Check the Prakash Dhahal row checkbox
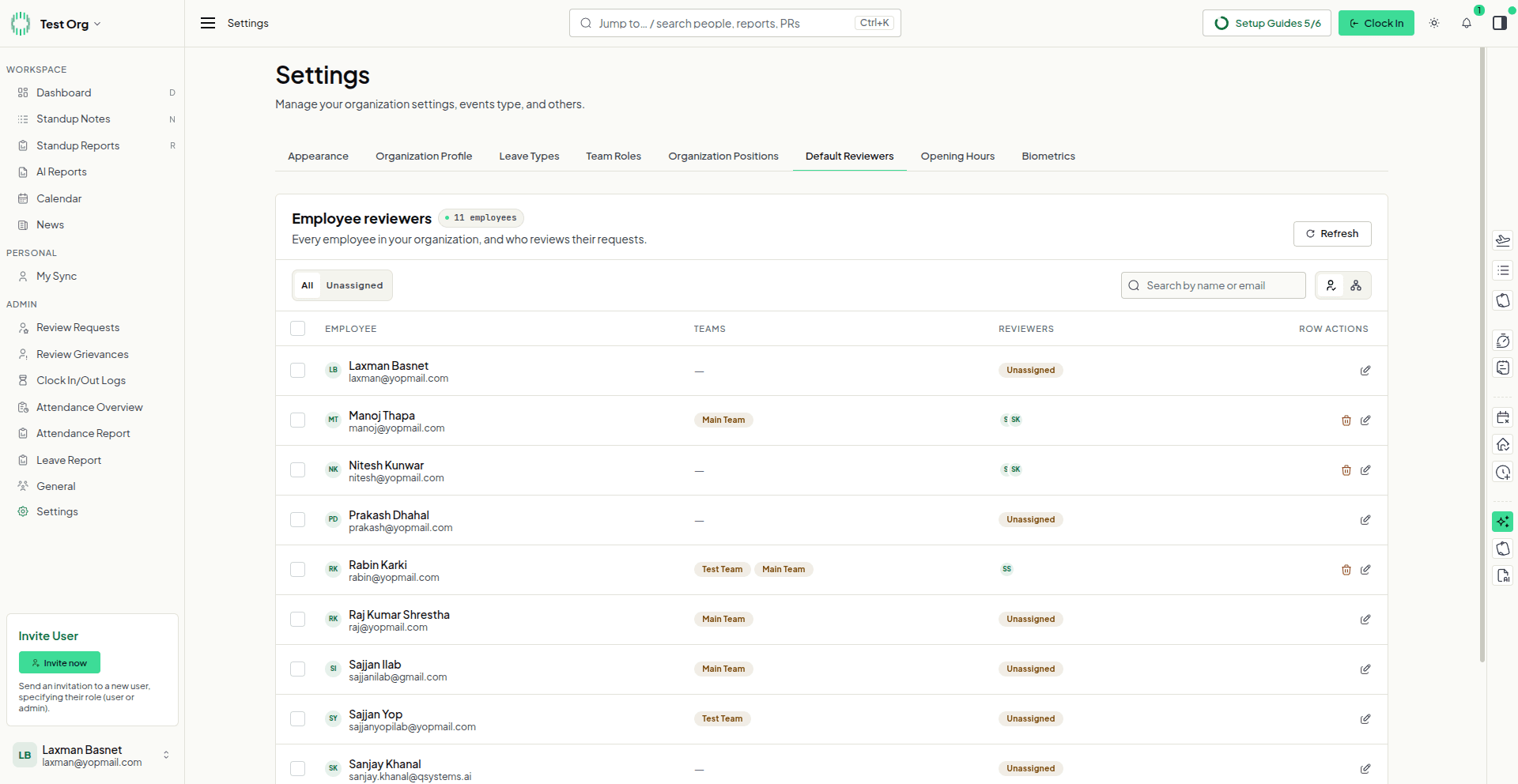Screen dimensions: 1518x784 (298, 520)
